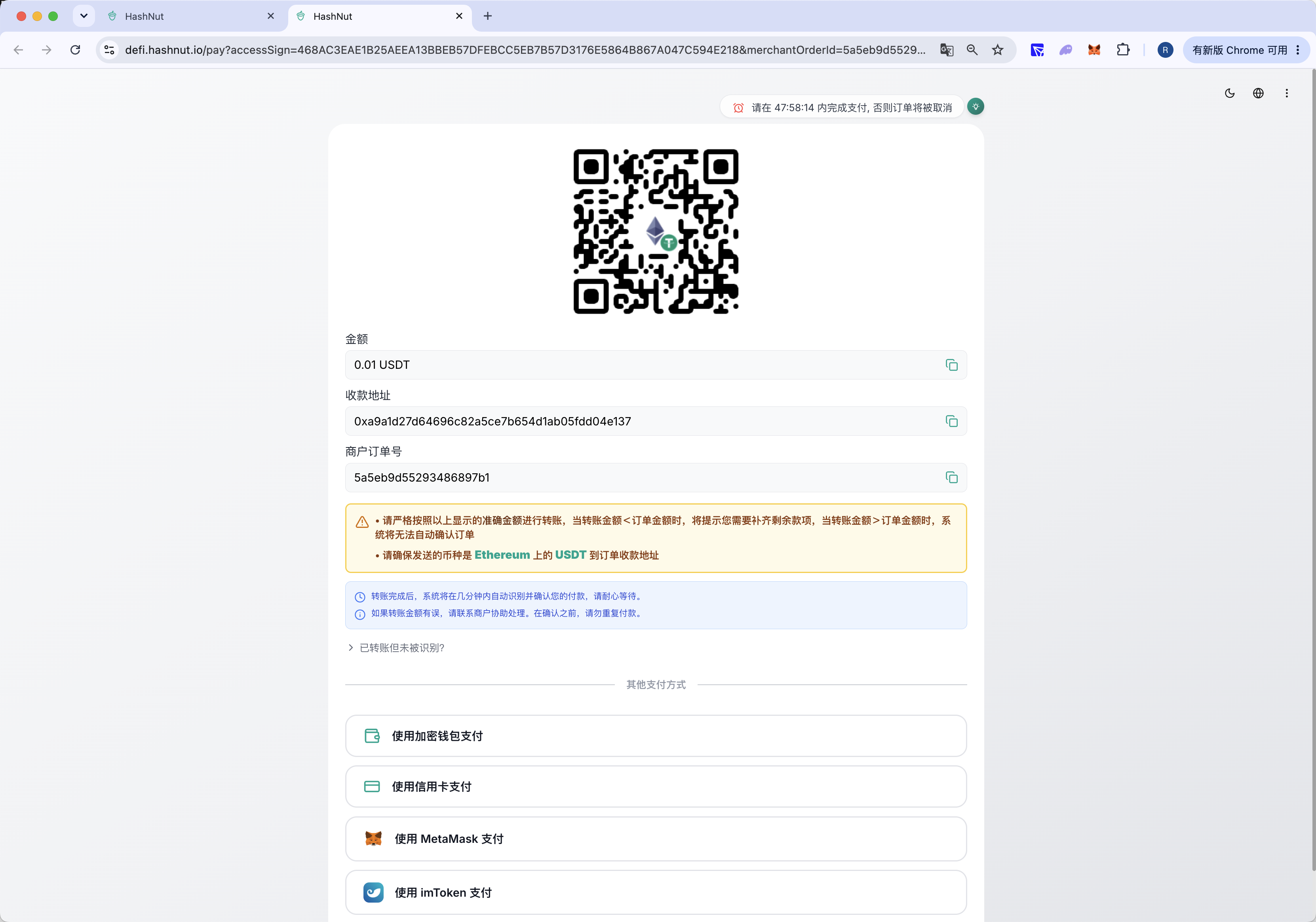Bookmark this page with star
Screen dimensions: 1316x922
tap(998, 50)
